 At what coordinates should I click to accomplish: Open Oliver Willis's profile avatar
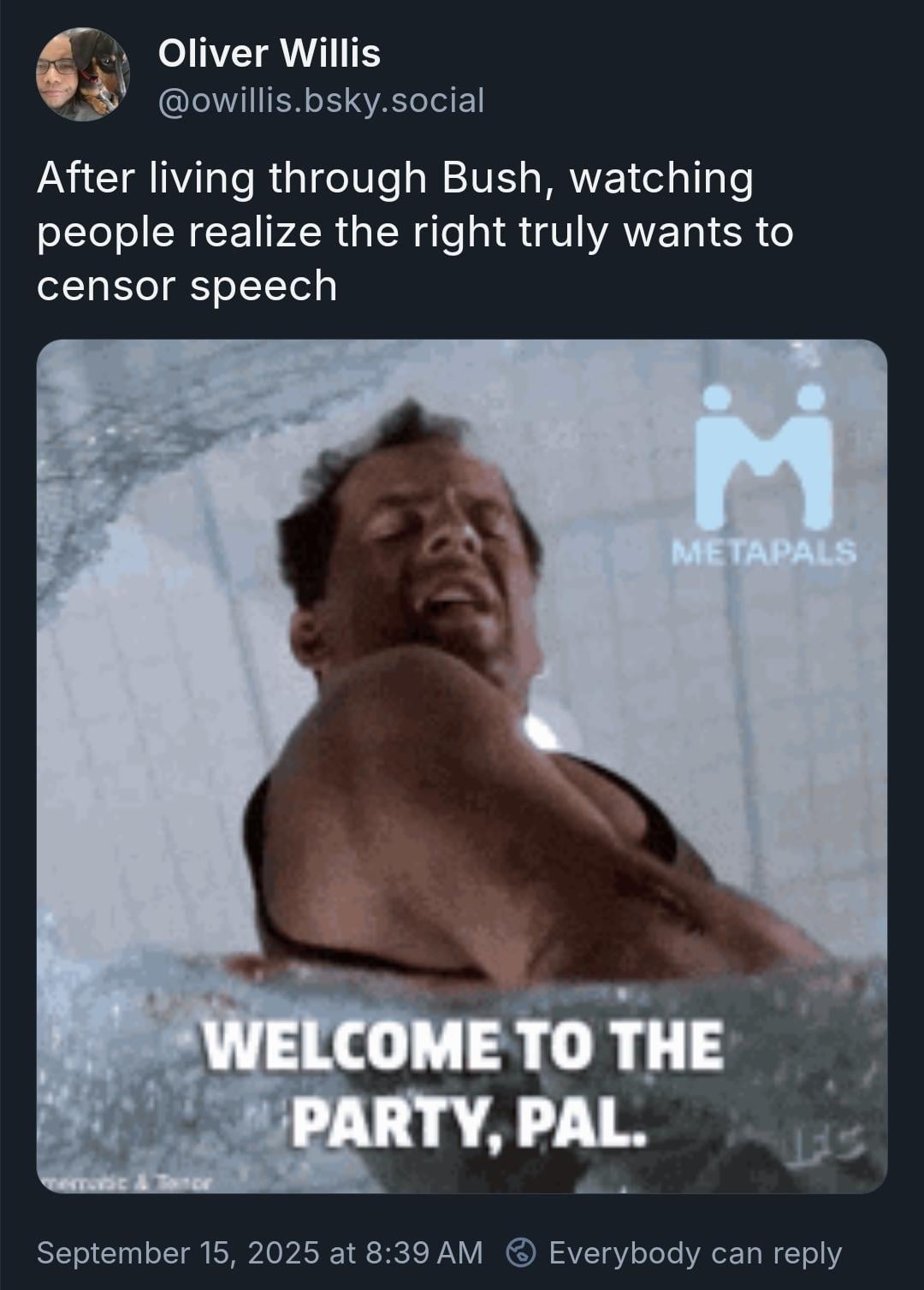pos(81,74)
